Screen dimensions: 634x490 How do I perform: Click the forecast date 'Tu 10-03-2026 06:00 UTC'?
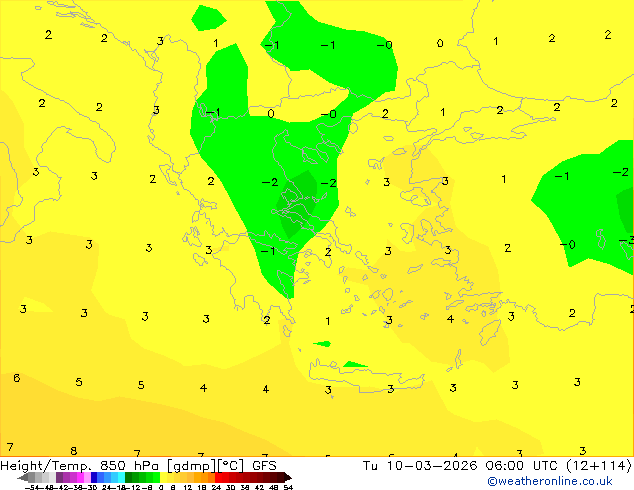(x=461, y=465)
